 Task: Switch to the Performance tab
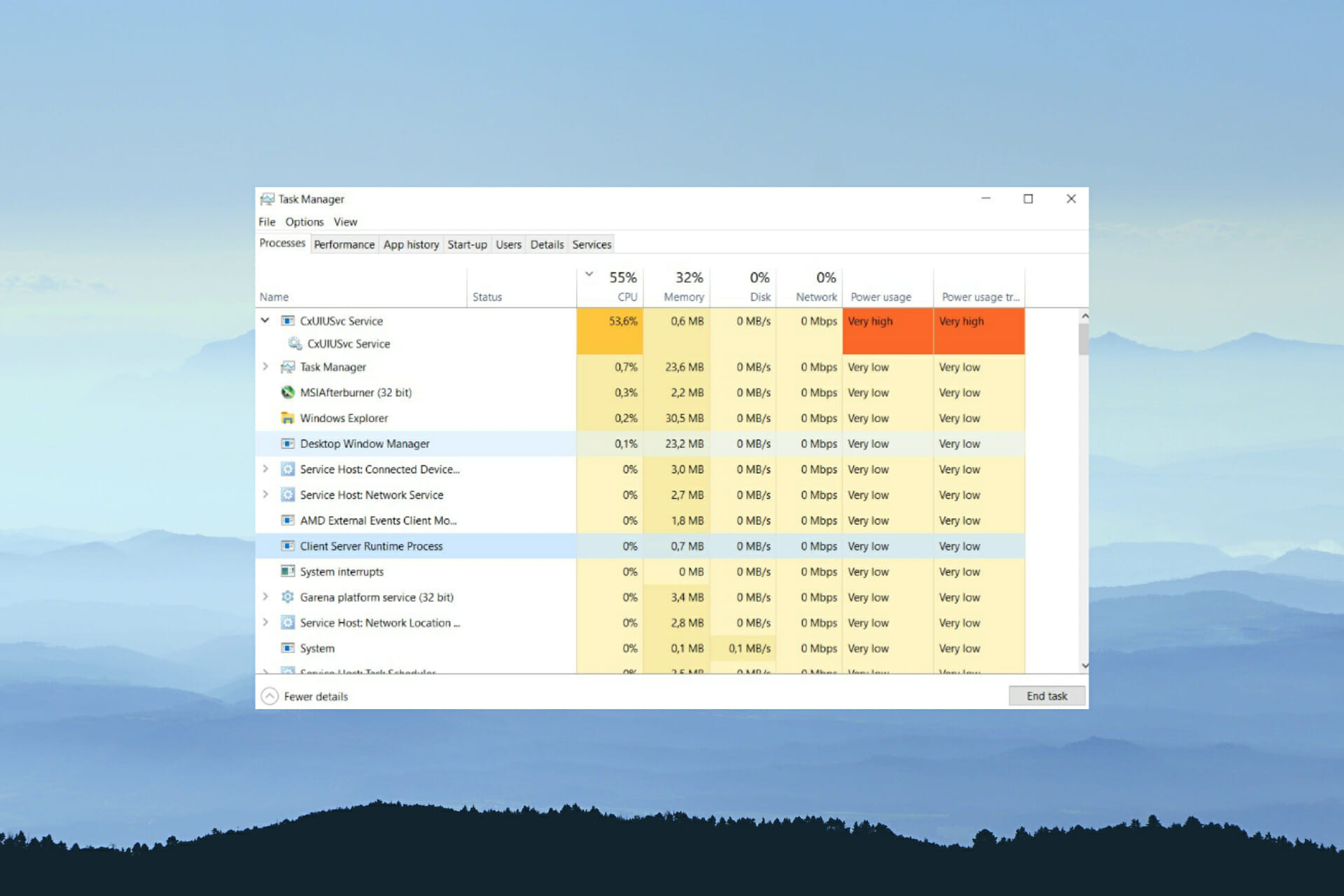click(344, 244)
